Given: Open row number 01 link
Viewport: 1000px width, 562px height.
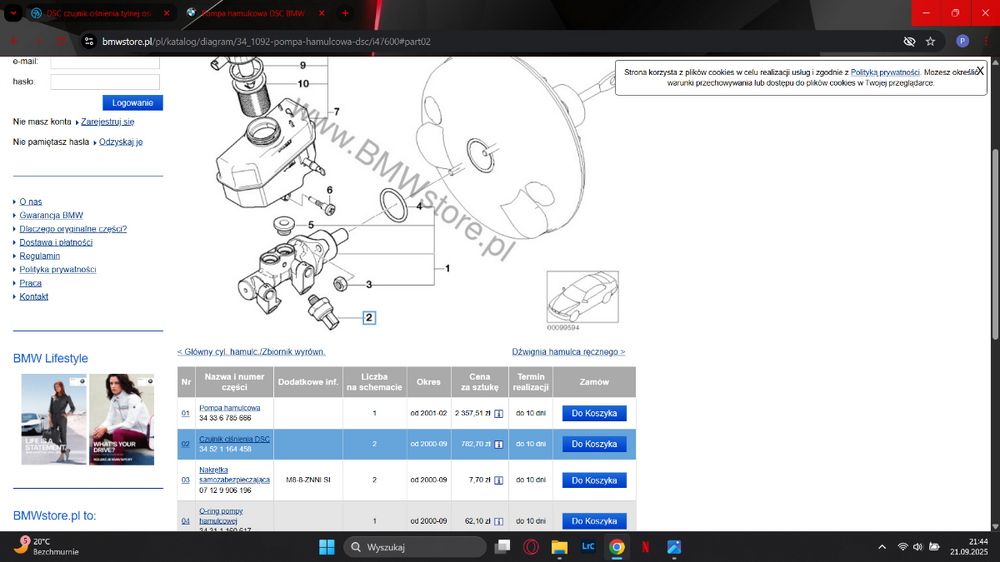Looking at the screenshot, I should (x=186, y=413).
